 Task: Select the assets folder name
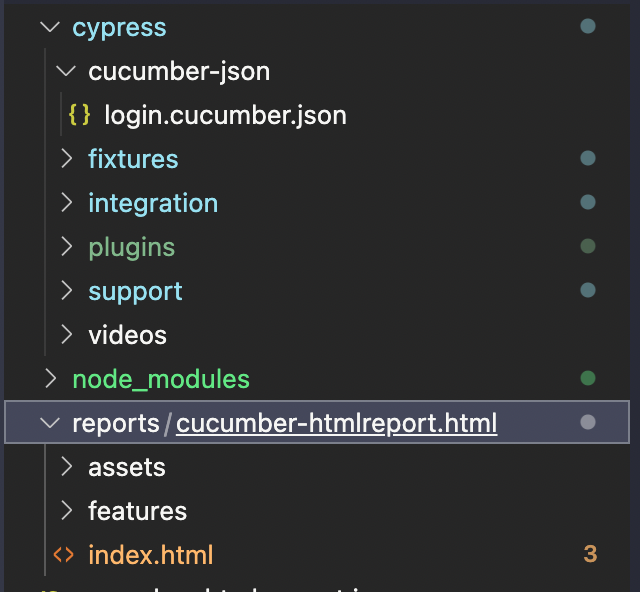point(127,467)
